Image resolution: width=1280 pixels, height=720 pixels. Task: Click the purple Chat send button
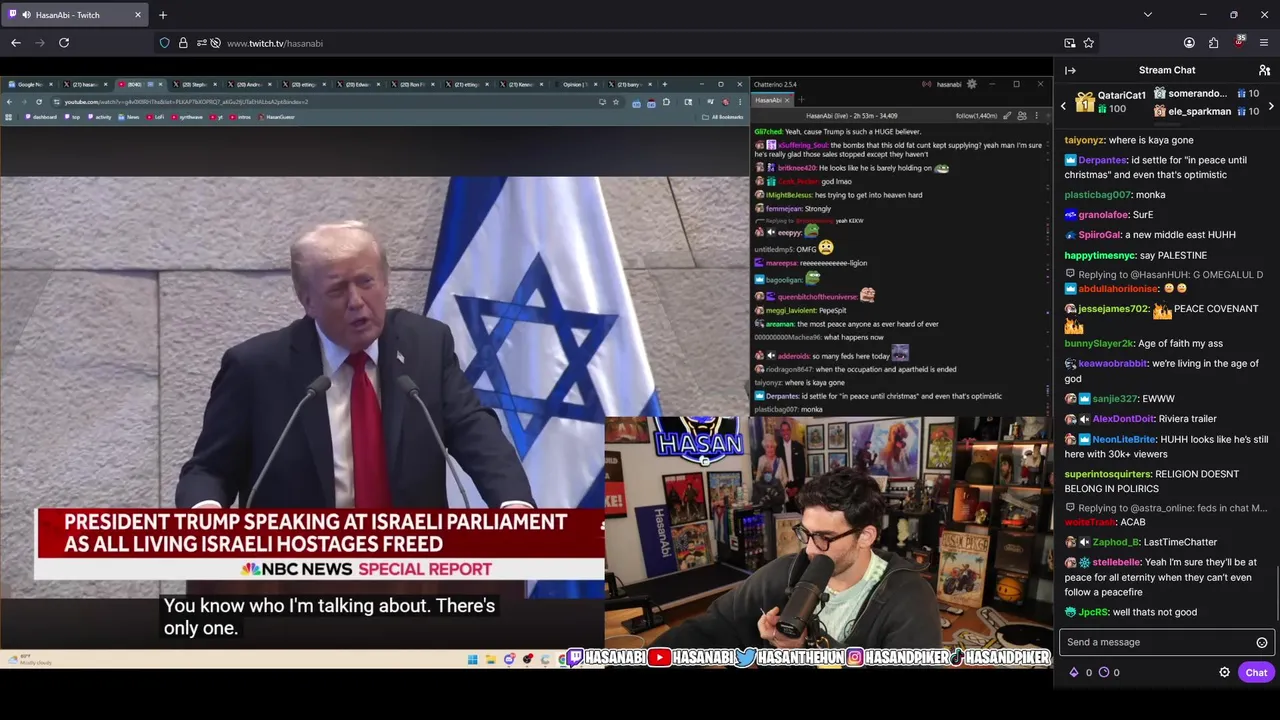click(x=1256, y=672)
